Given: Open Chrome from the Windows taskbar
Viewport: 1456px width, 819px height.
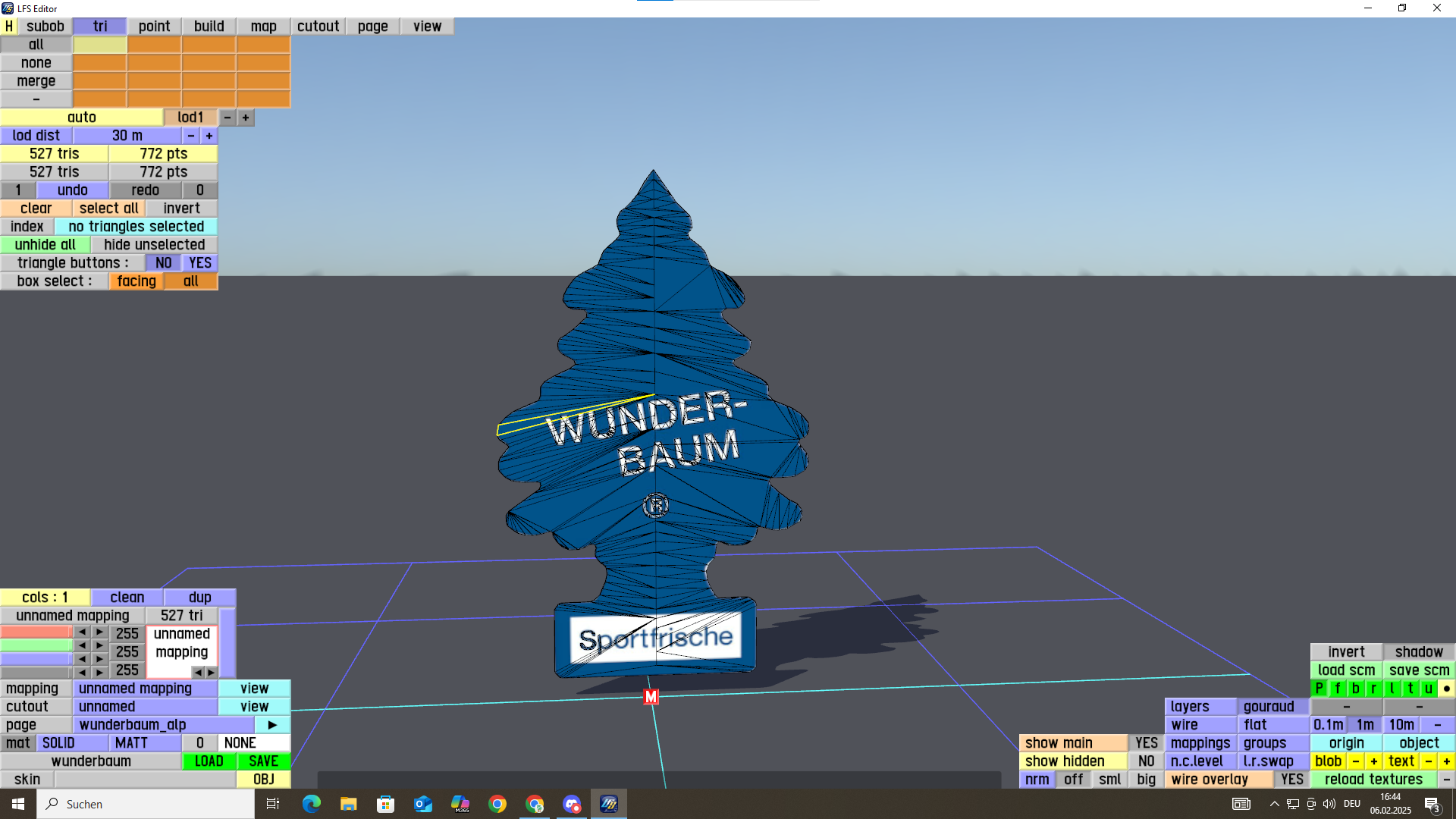Looking at the screenshot, I should pyautogui.click(x=497, y=804).
